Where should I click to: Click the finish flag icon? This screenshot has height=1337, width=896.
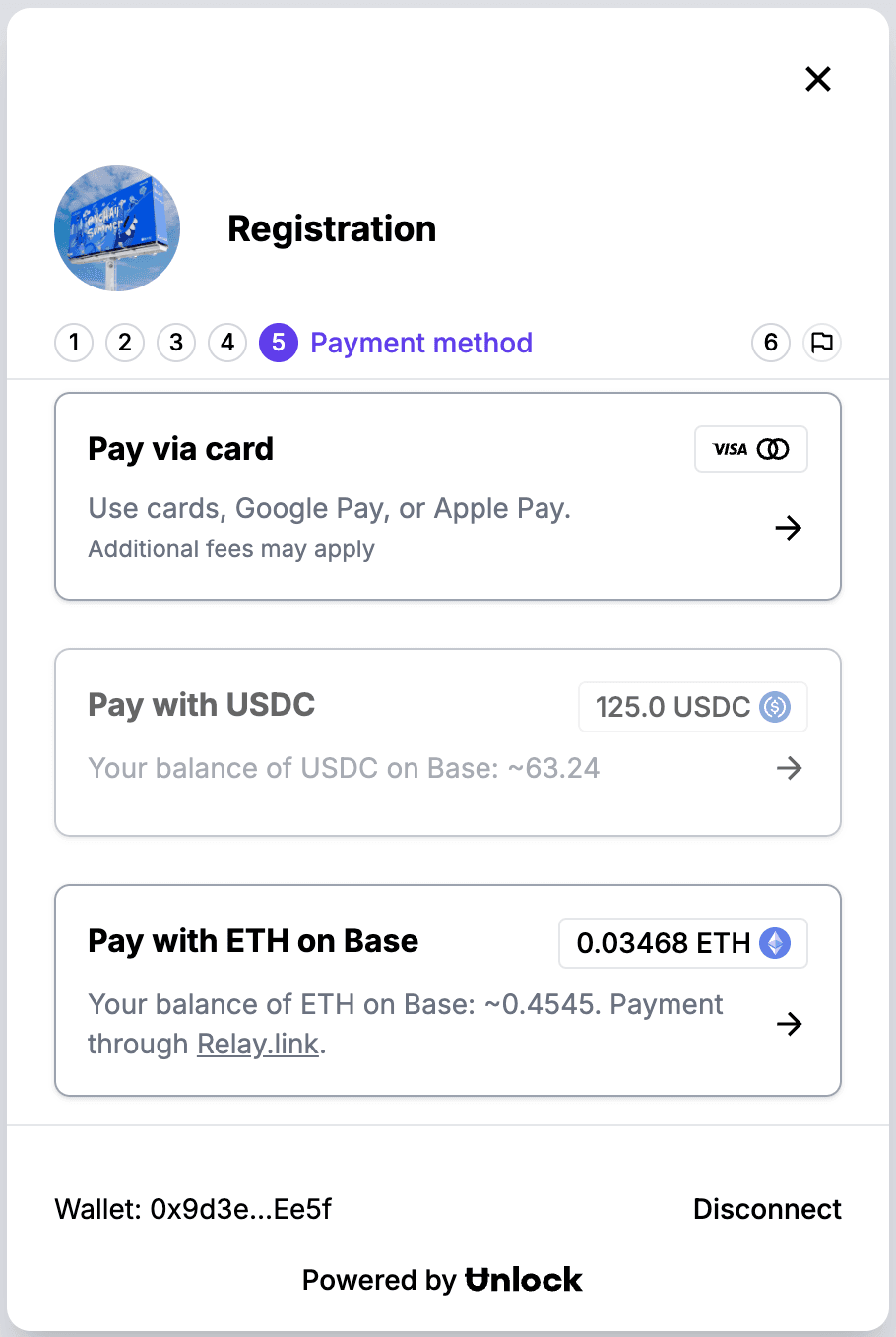coord(822,343)
